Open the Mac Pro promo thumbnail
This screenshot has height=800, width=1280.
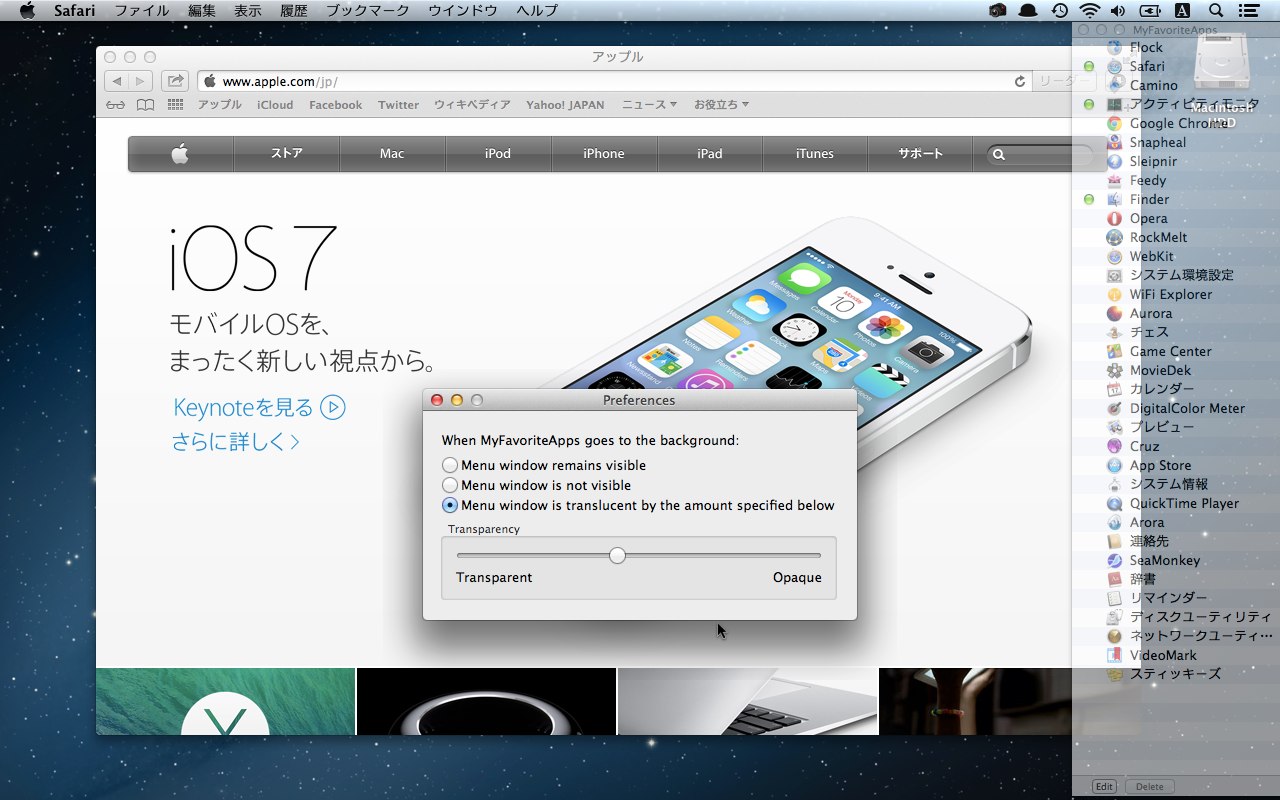coord(486,702)
